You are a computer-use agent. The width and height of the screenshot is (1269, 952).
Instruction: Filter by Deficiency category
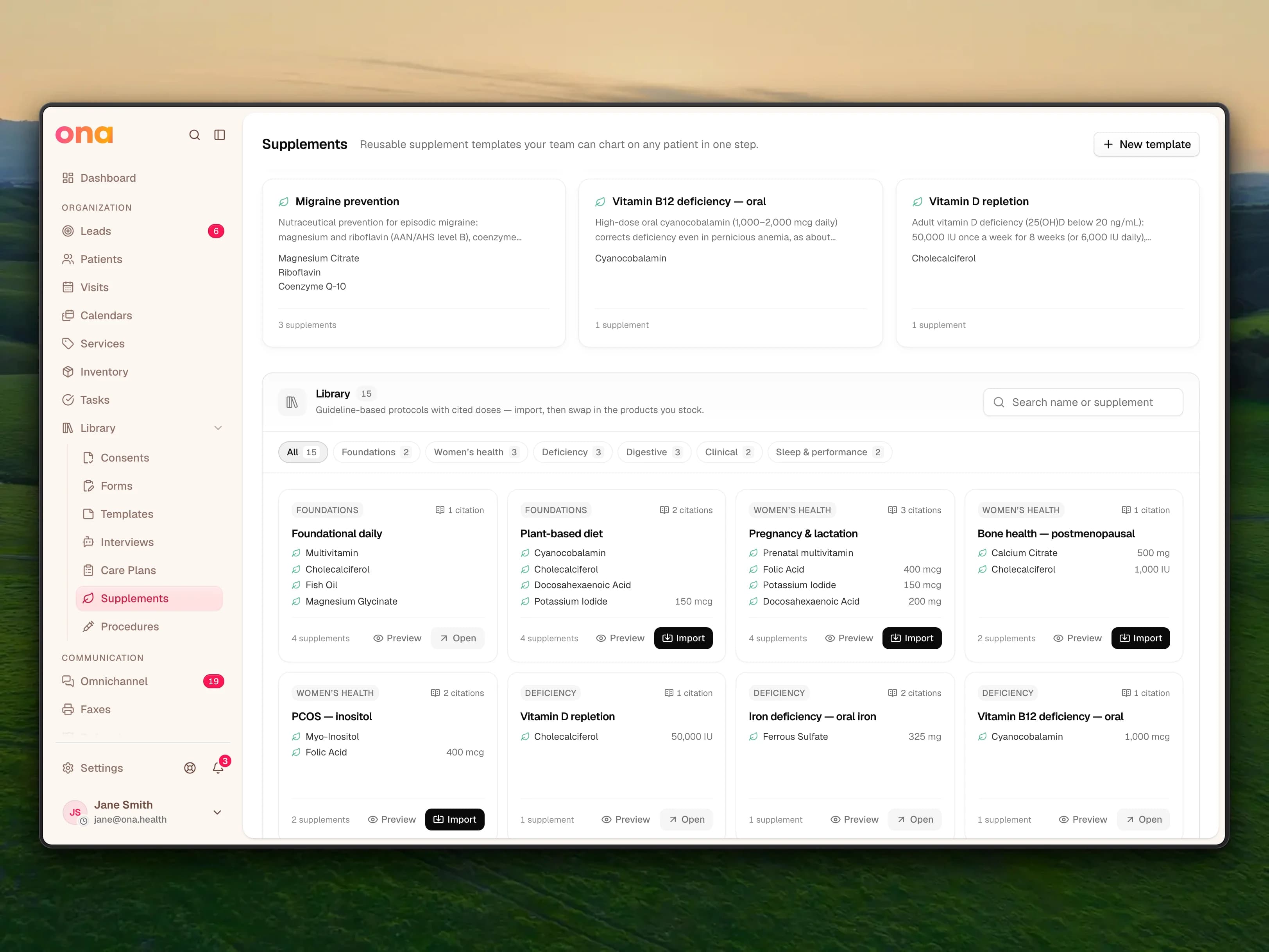click(x=573, y=452)
